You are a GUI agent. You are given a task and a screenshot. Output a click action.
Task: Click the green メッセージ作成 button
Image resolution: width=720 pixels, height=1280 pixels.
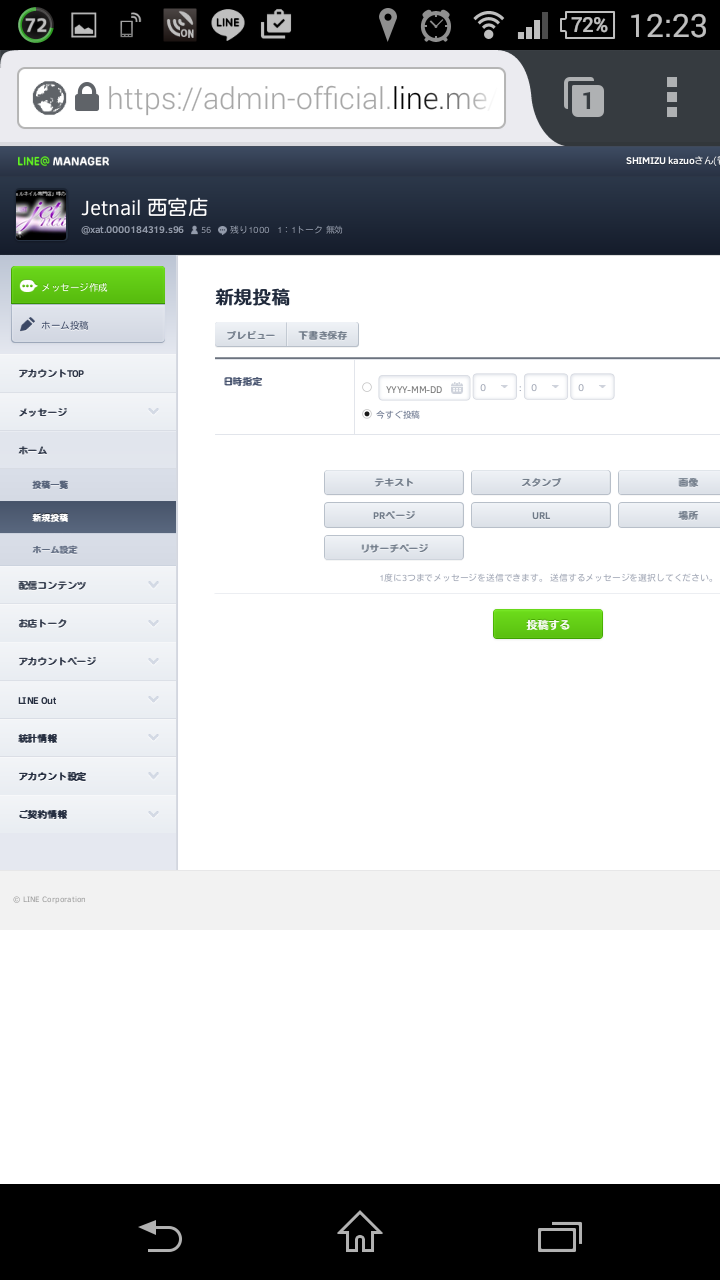[x=88, y=286]
